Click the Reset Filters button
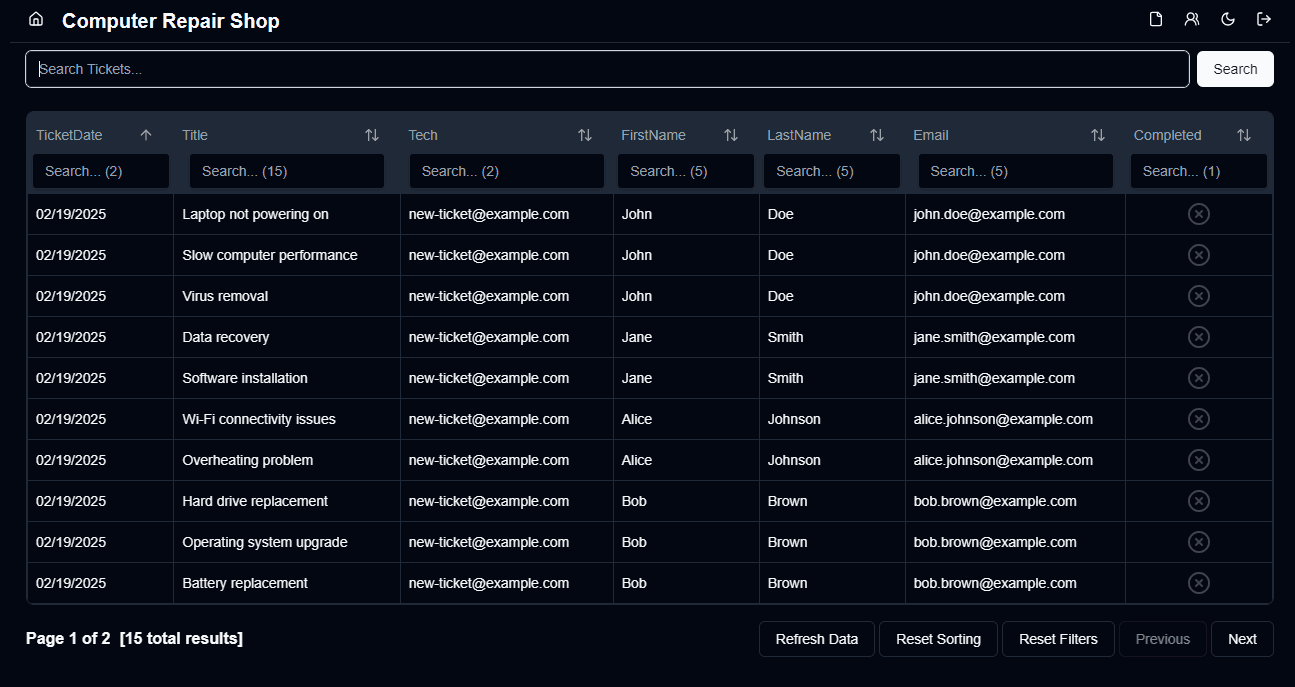This screenshot has height=687, width=1295. coord(1058,639)
